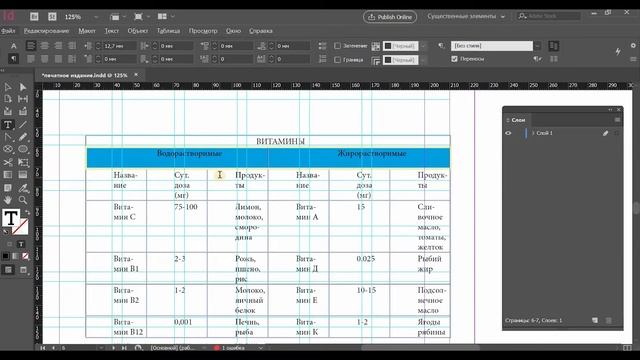This screenshot has height=360, width=640.
Task: Open the border color Черный dropdown
Action: click(423, 60)
